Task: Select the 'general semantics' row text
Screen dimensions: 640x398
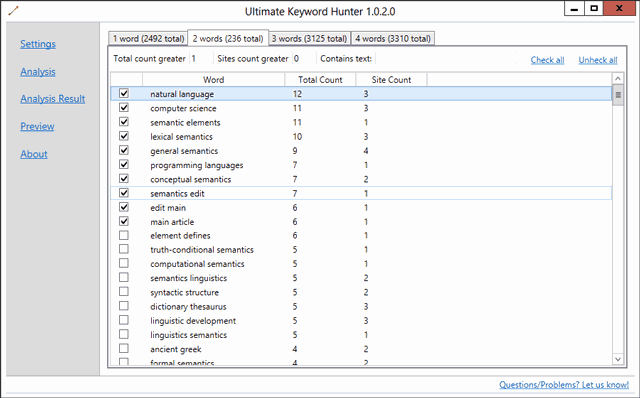Action: tap(184, 151)
